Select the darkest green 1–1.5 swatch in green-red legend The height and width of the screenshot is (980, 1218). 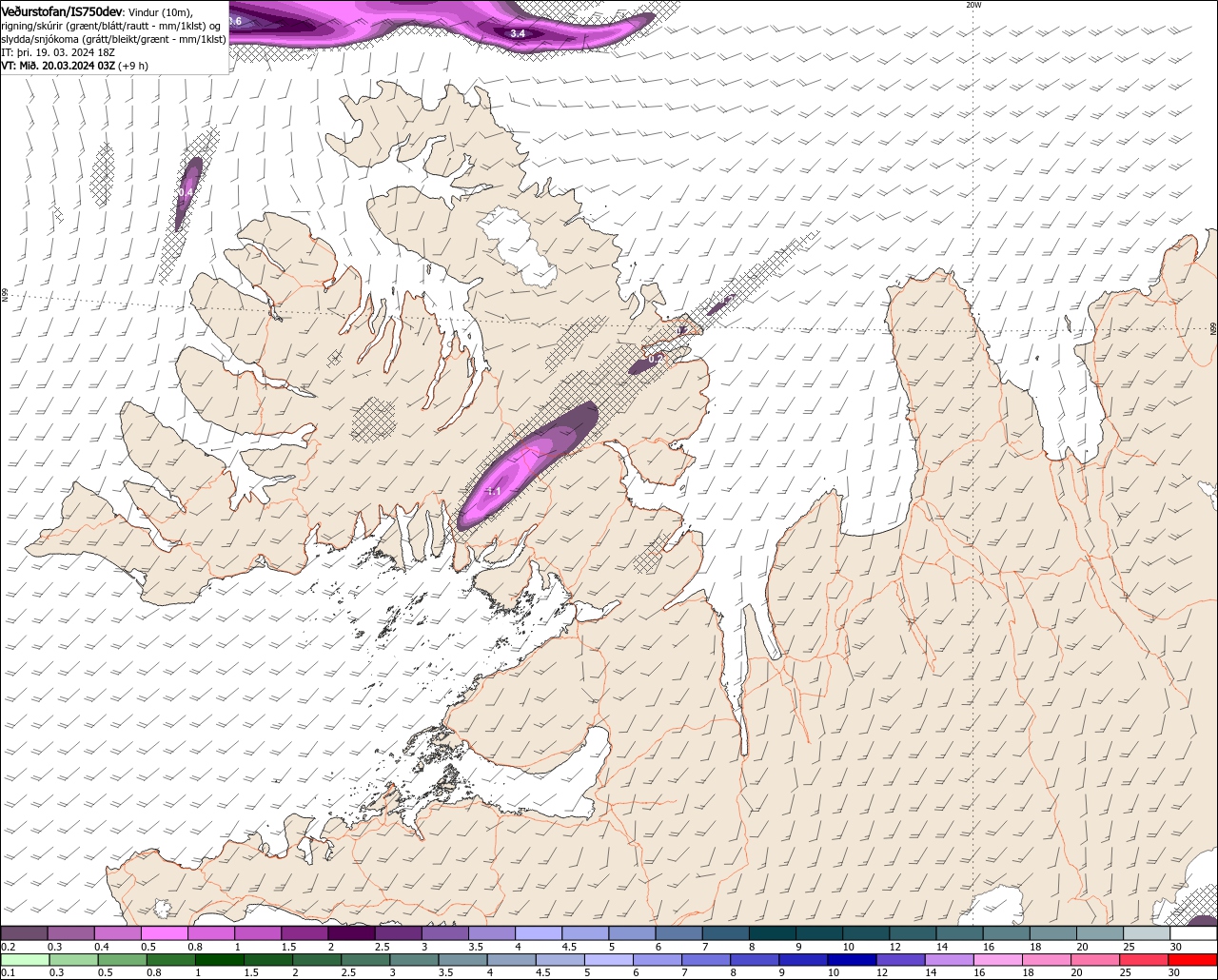[221, 959]
